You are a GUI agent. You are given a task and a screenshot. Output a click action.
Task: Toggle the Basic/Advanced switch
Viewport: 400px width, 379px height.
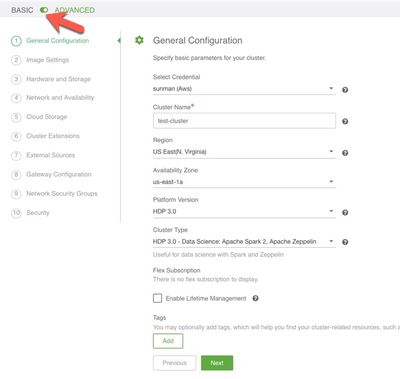click(x=44, y=10)
